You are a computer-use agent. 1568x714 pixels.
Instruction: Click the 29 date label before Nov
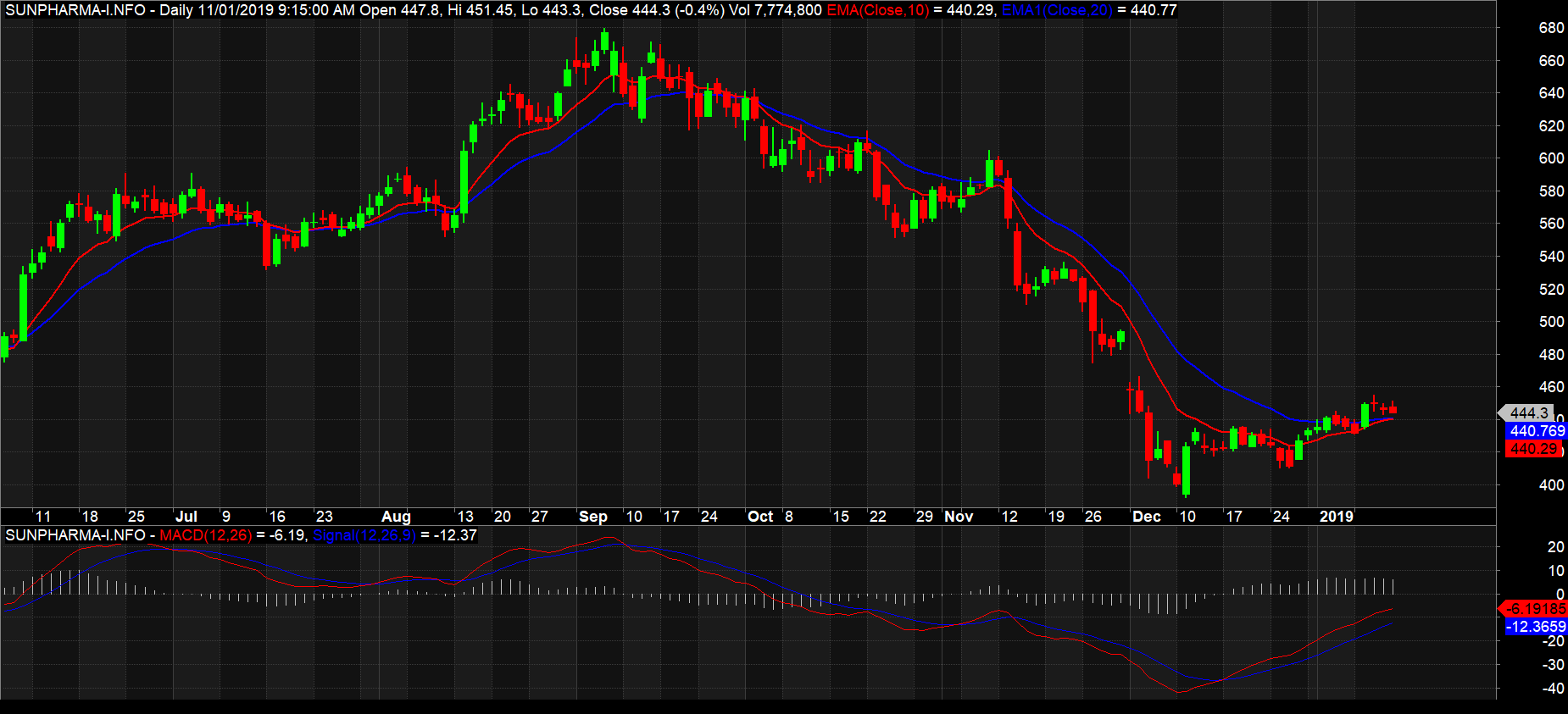[x=925, y=517]
